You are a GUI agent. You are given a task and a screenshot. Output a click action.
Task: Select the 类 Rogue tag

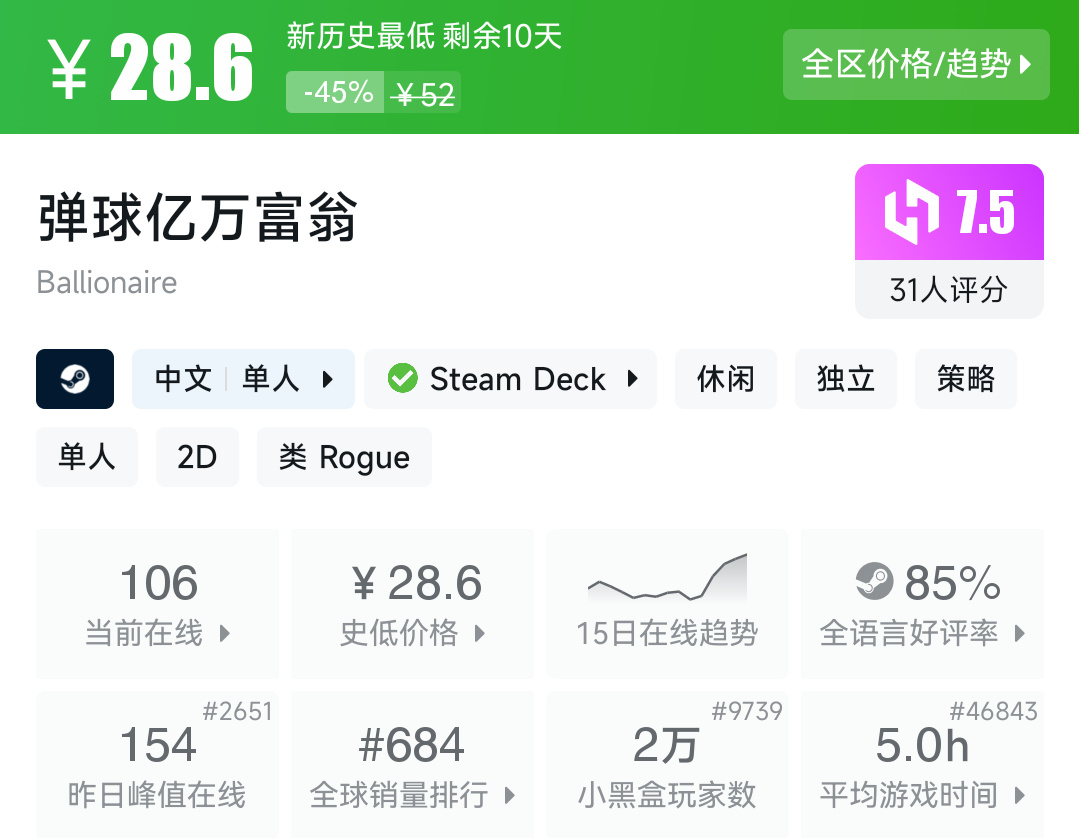point(344,457)
